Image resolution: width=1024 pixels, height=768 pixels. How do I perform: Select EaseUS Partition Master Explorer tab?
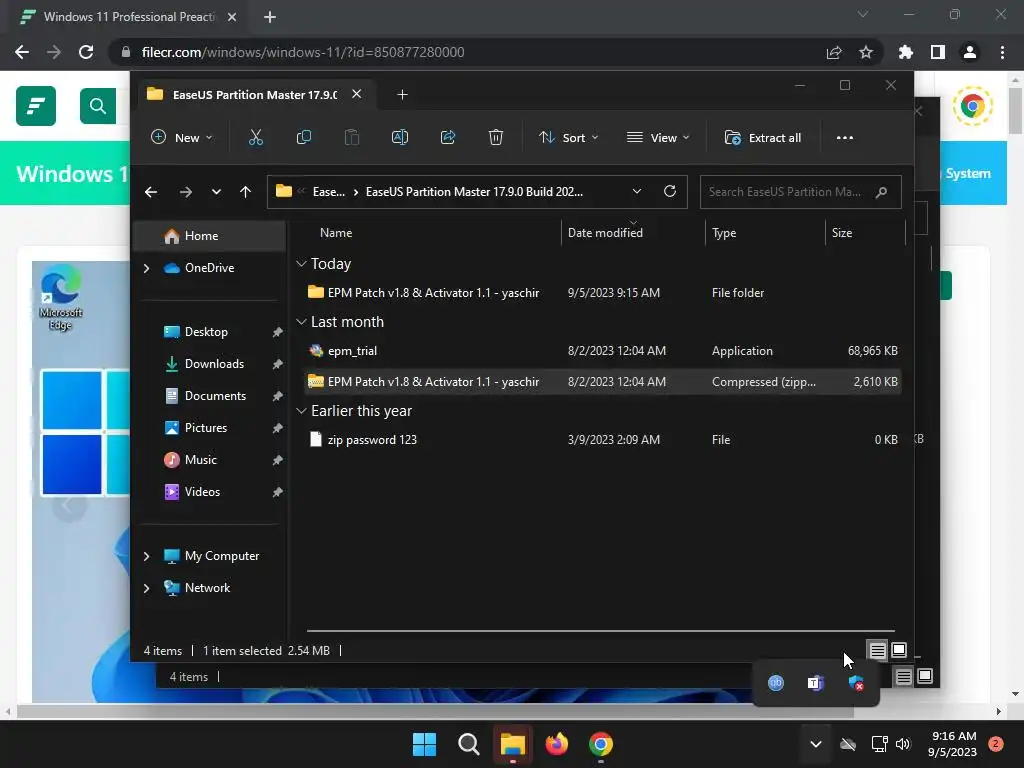[x=253, y=95]
